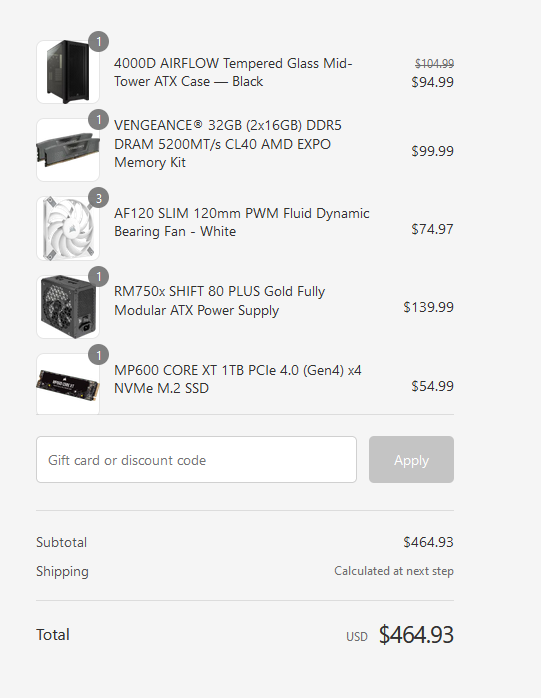
Task: Click the quantity badge on the SSD image
Action: [x=98, y=355]
